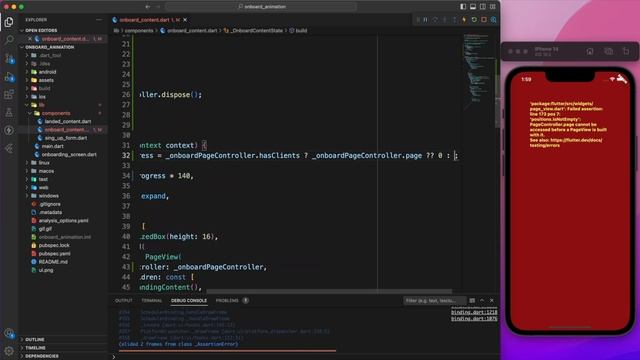640x360 pixels.
Task: Collapse the Open Editors section
Action: 41,30
